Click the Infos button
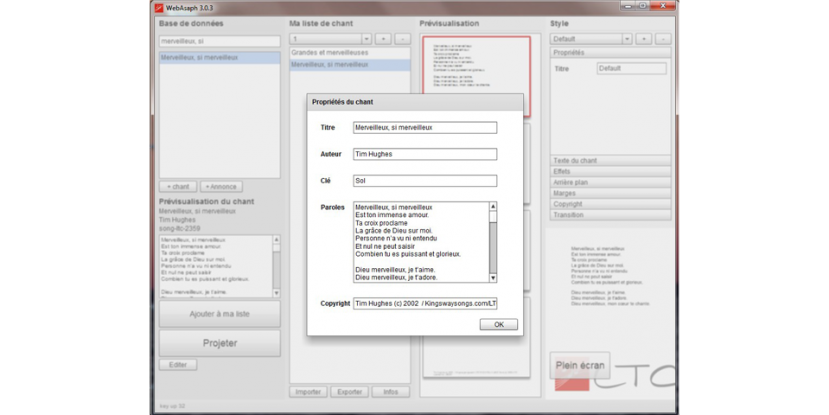Image resolution: width=829 pixels, height=415 pixels. [390, 392]
